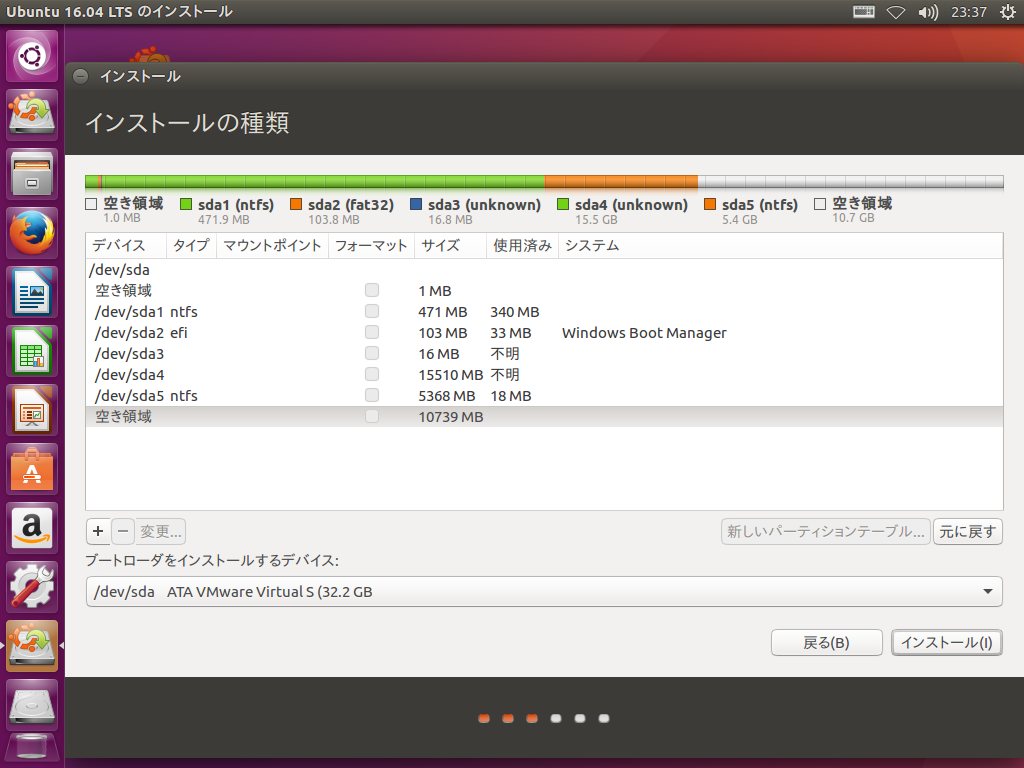Sort by サイズ column header
The height and width of the screenshot is (768, 1024).
coord(450,246)
